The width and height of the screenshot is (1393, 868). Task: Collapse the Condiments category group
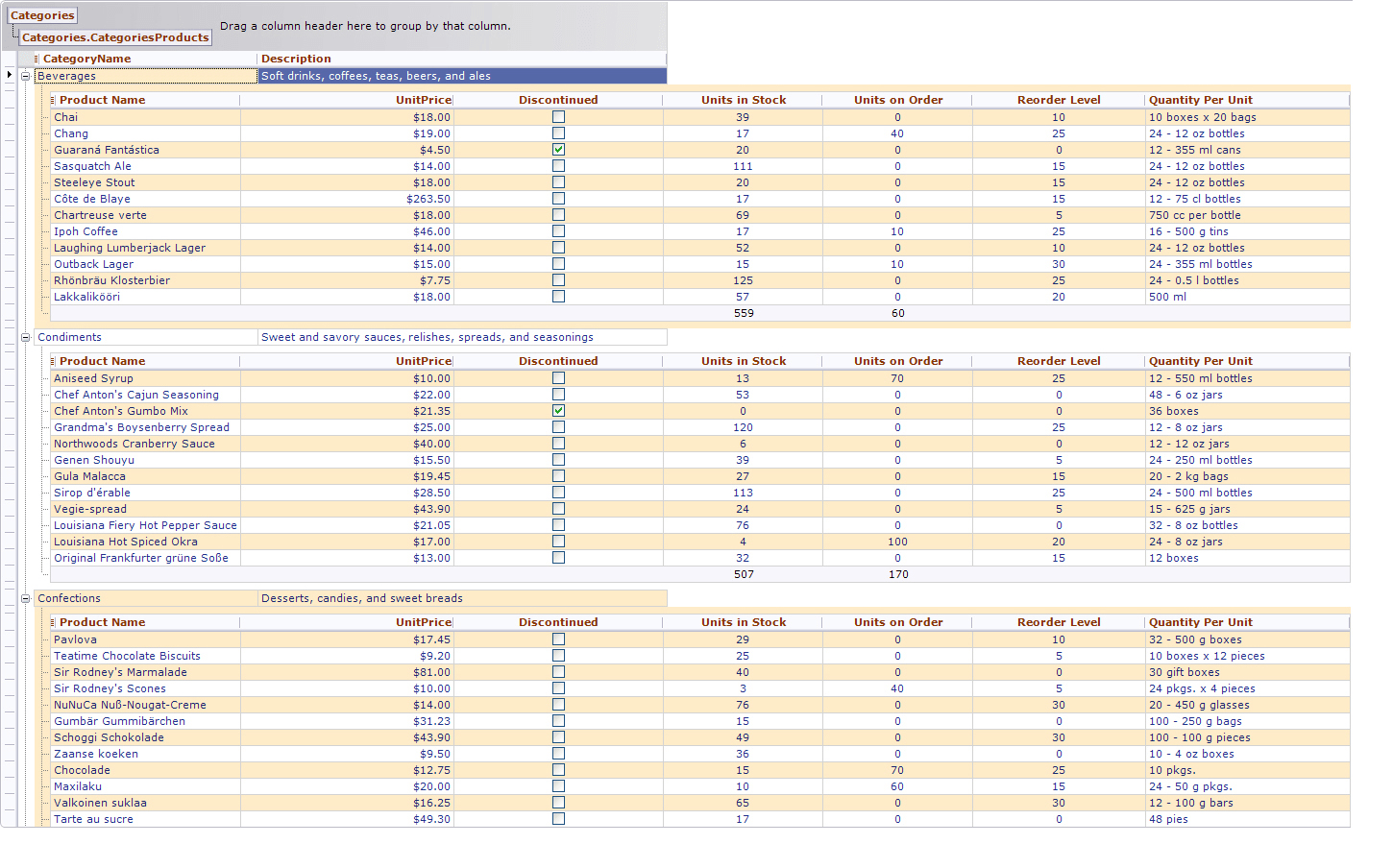tap(24, 337)
